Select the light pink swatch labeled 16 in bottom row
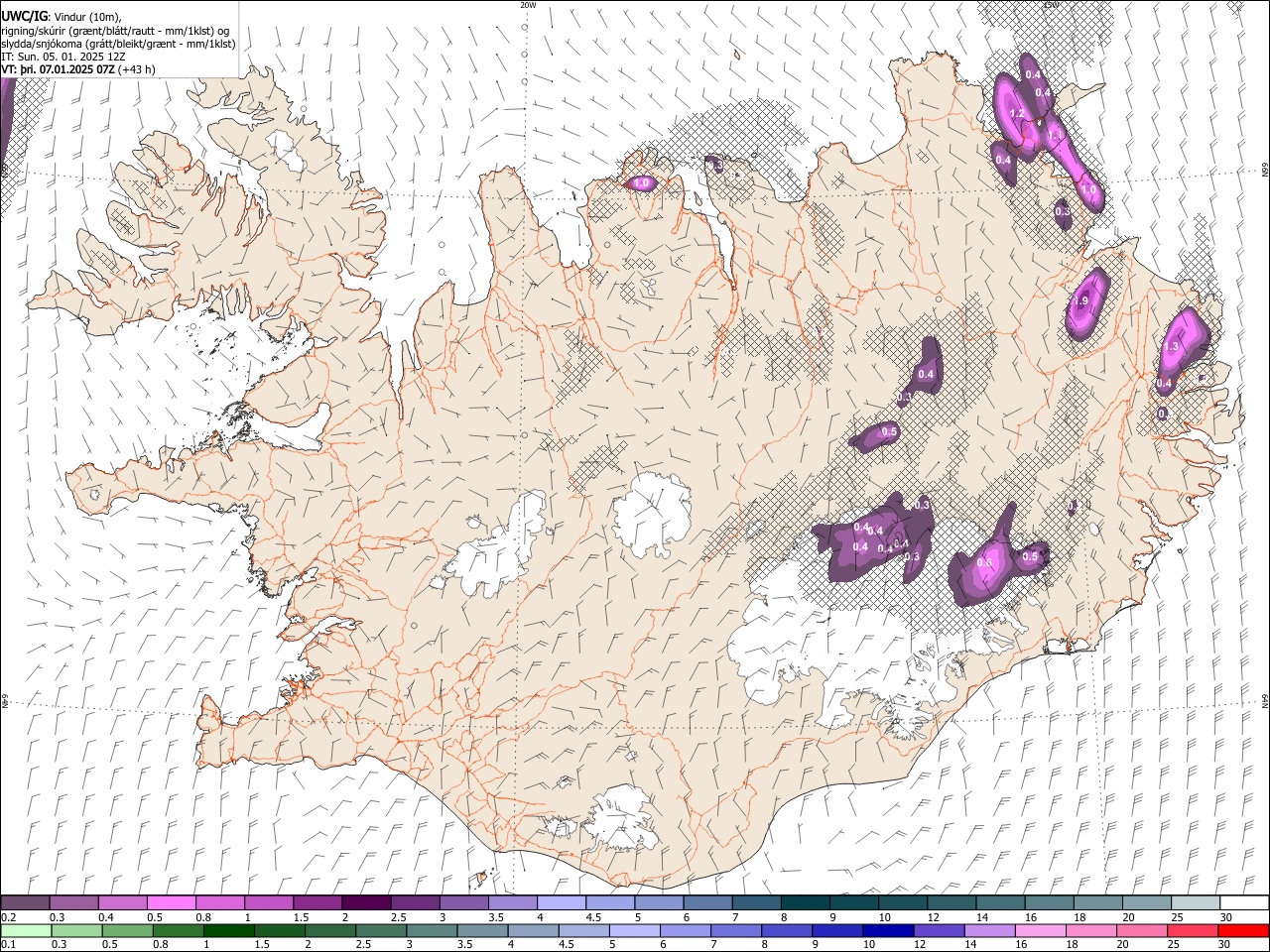This screenshot has width=1270, height=952. (x=1039, y=931)
